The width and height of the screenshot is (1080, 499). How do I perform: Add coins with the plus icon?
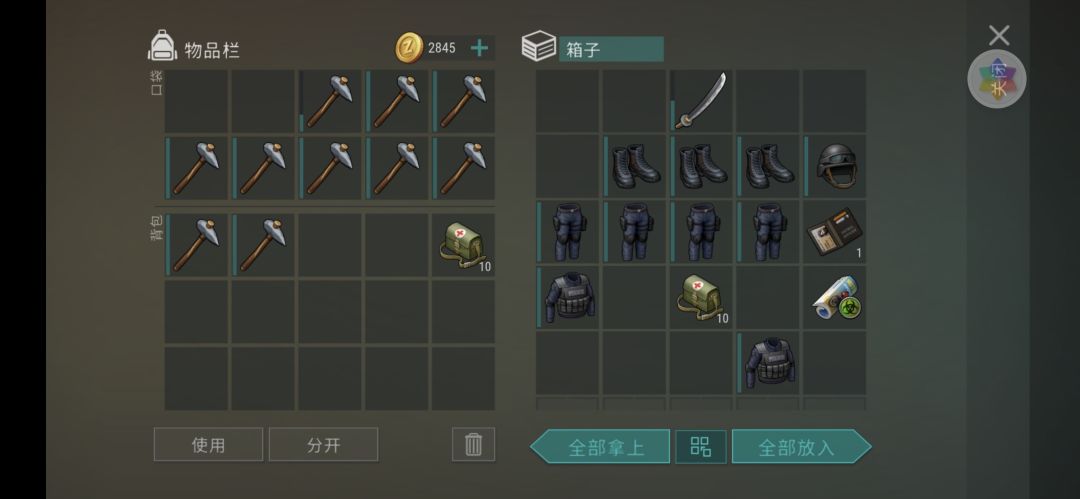coord(479,48)
